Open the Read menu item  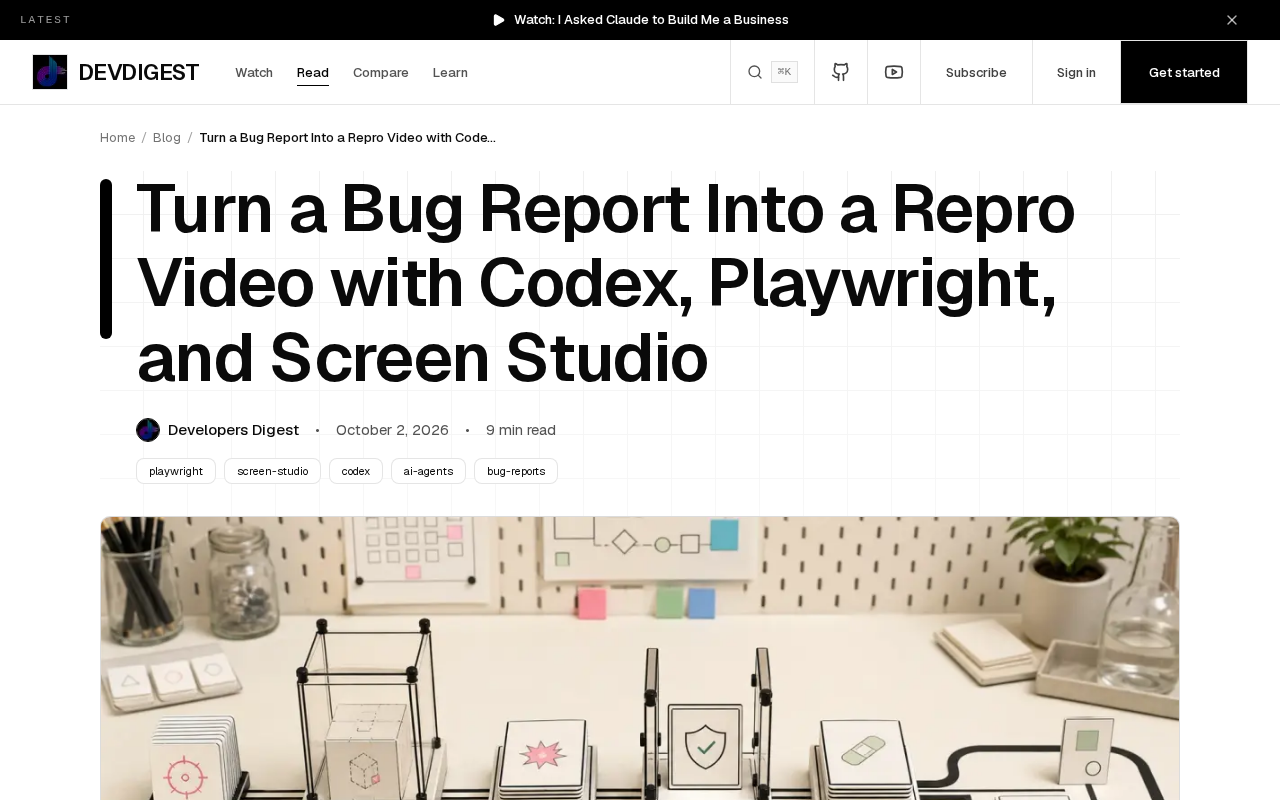pos(313,73)
